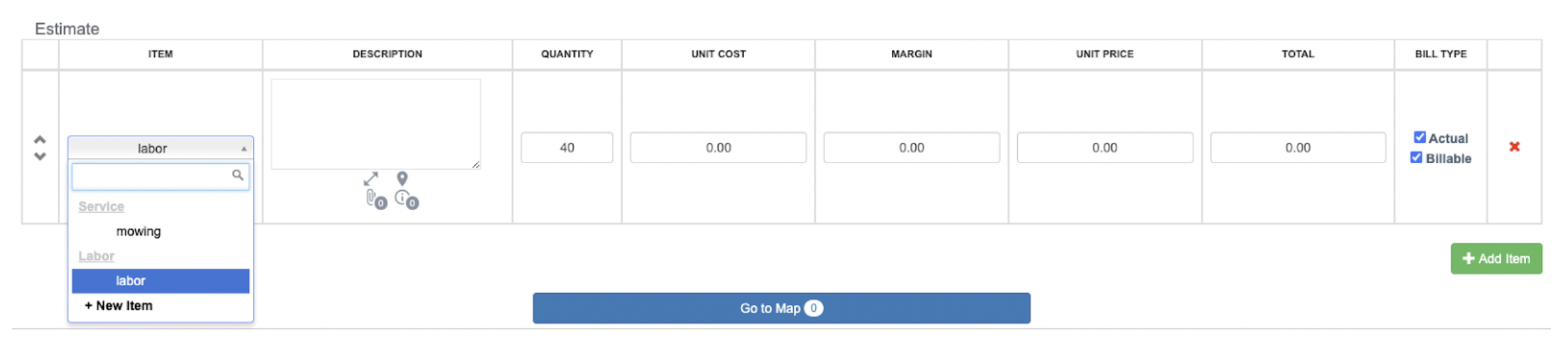Open attachments via the paperclip icon
Screen dimensions: 1568x342
pos(372,198)
